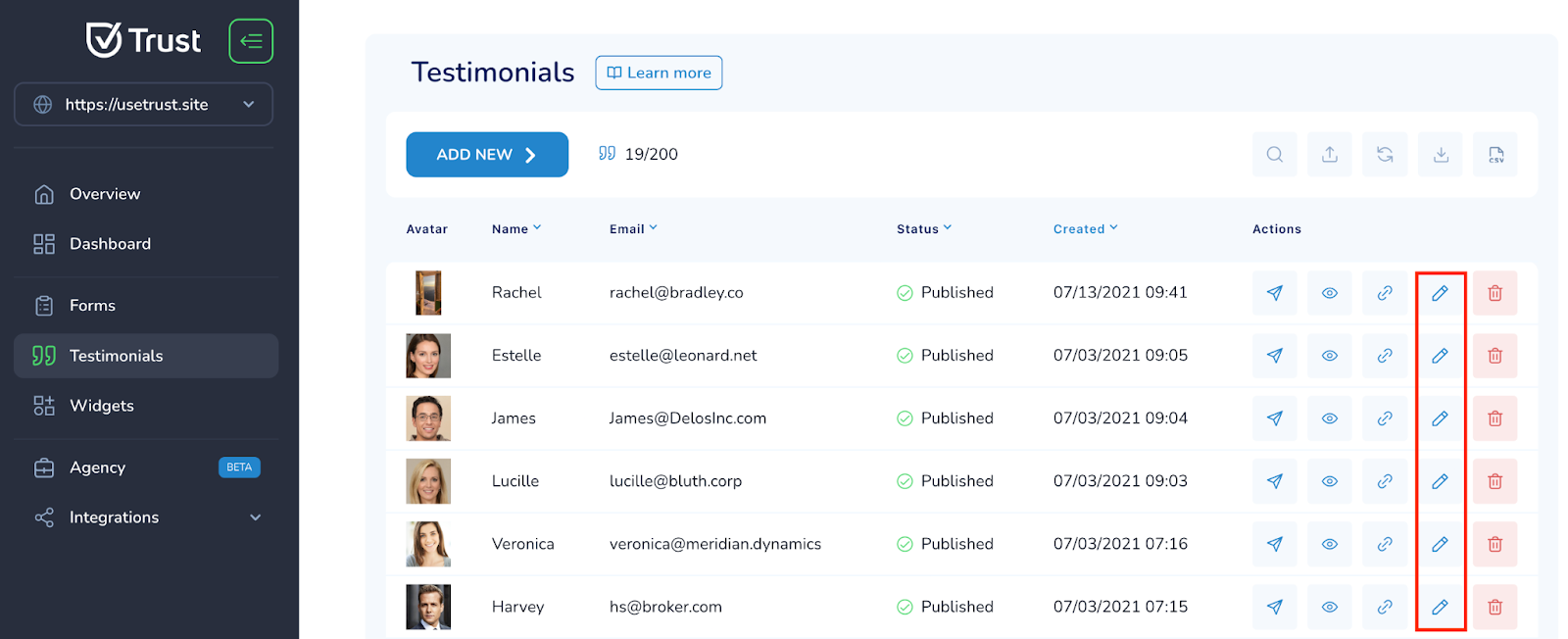Click the send icon in Veronica's row
This screenshot has height=639, width=1568.
[1274, 544]
